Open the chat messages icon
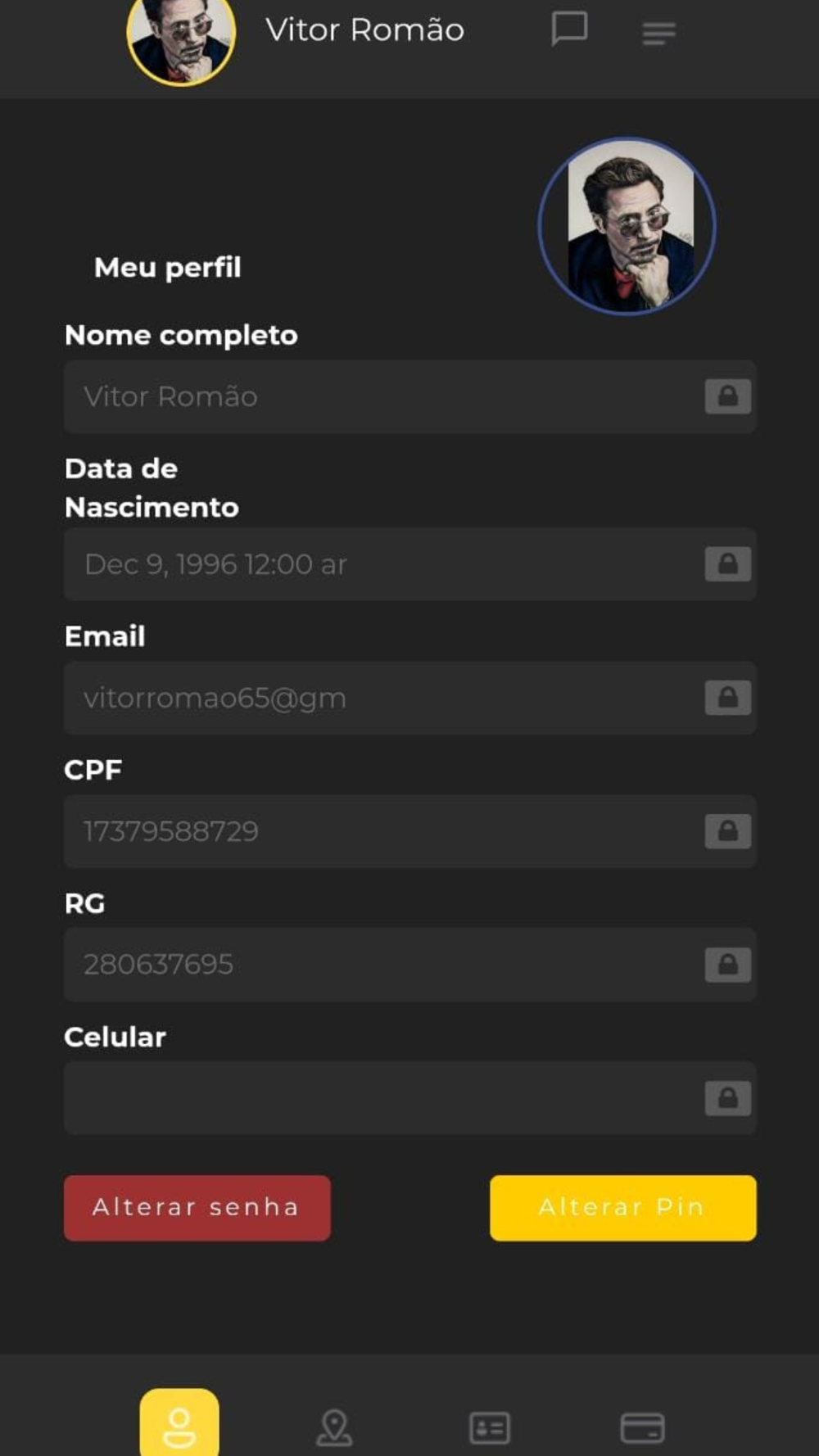This screenshot has width=819, height=1456. point(569,29)
